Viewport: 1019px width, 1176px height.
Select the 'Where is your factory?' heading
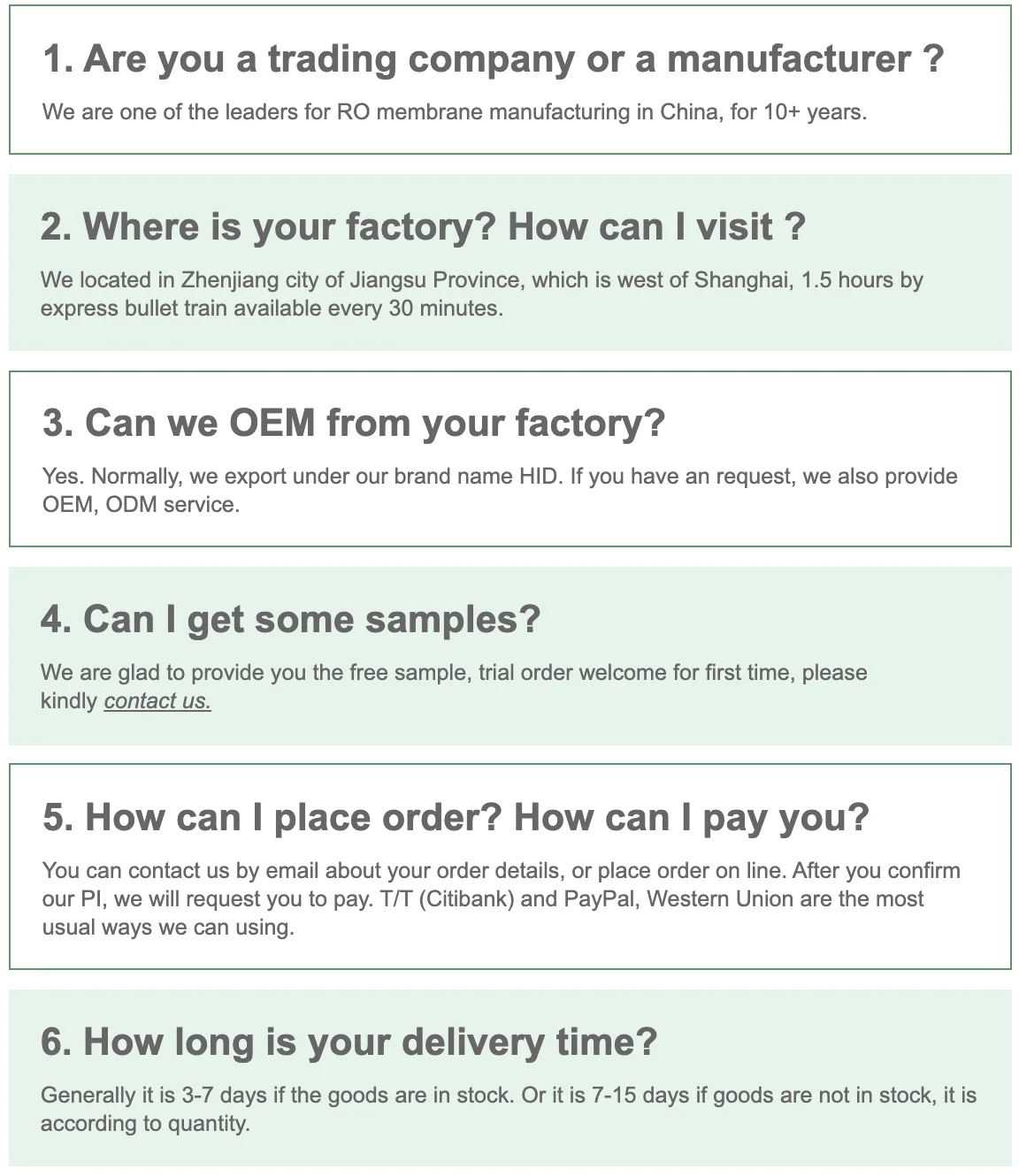point(268,226)
